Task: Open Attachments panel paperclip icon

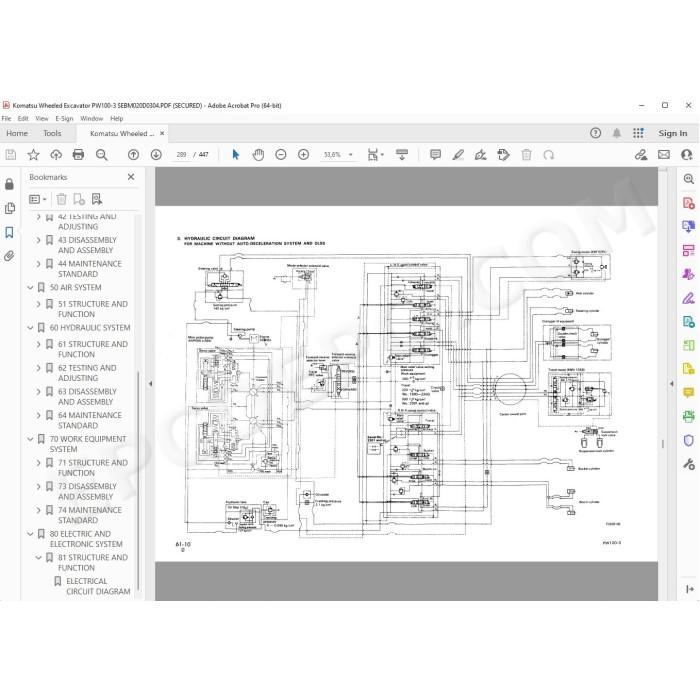Action: tap(9, 256)
